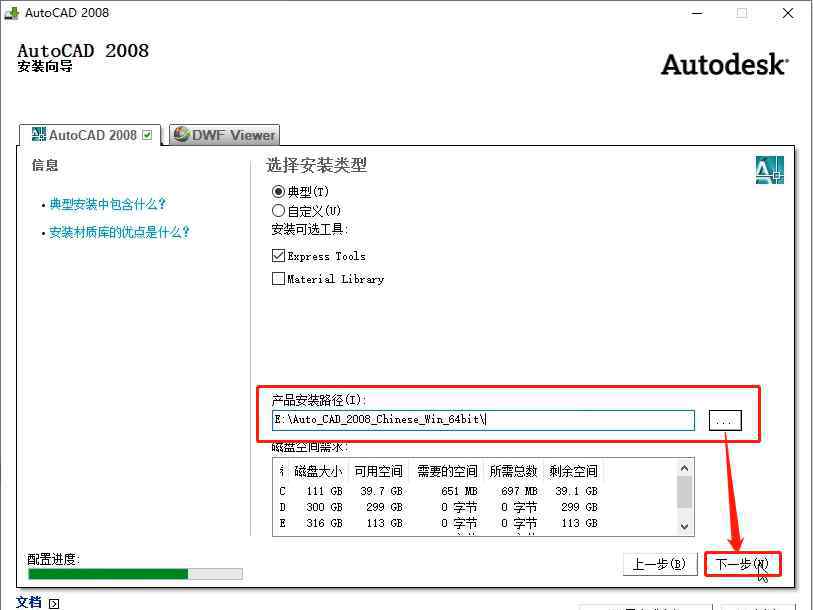Go back with the 上一步(B) button
The height and width of the screenshot is (610, 813).
click(x=658, y=564)
